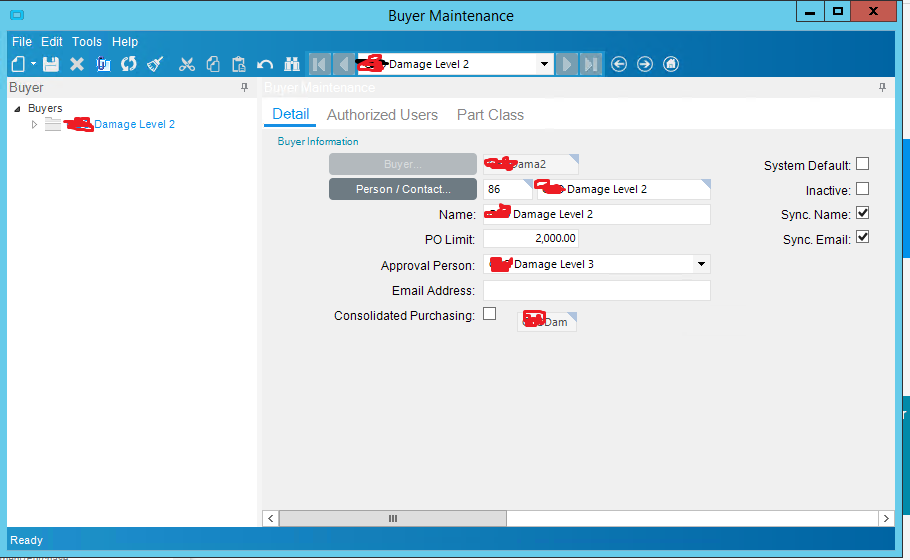Click the buyer ID field
The image size is (910, 560).
tap(531, 164)
